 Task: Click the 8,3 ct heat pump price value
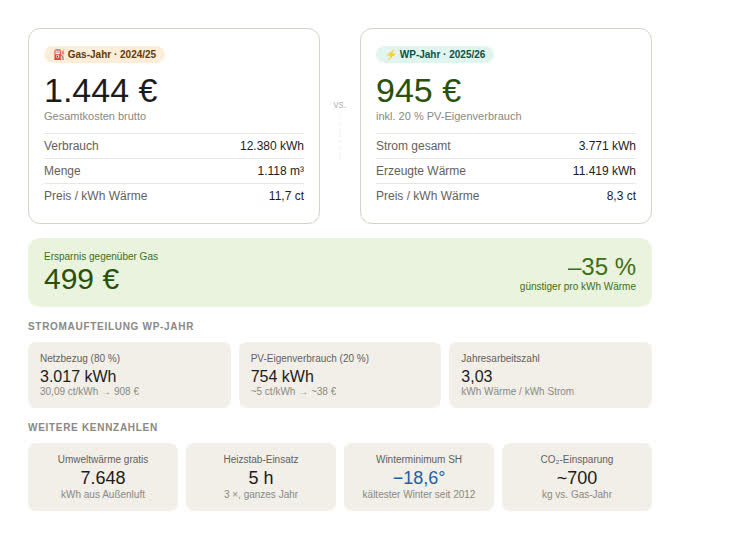tap(621, 196)
